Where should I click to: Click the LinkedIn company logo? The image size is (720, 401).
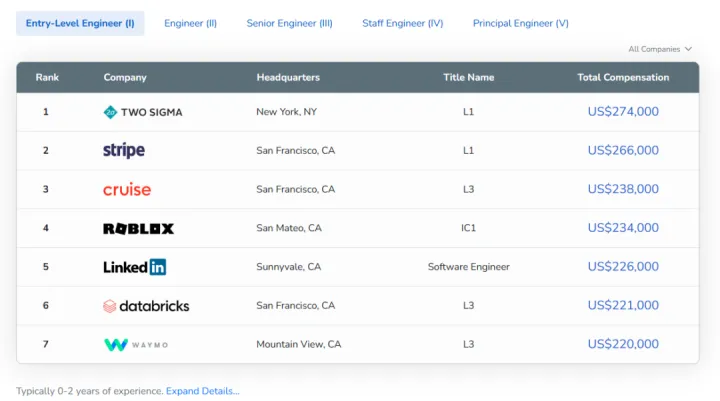[x=135, y=267]
